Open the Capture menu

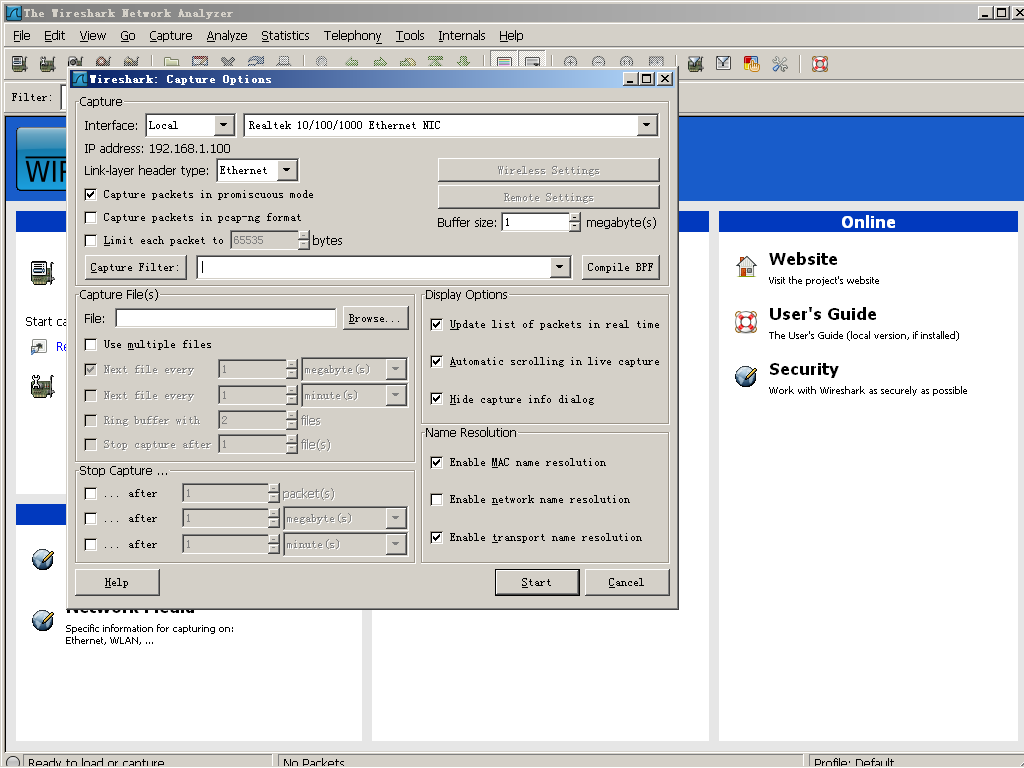tap(170, 36)
